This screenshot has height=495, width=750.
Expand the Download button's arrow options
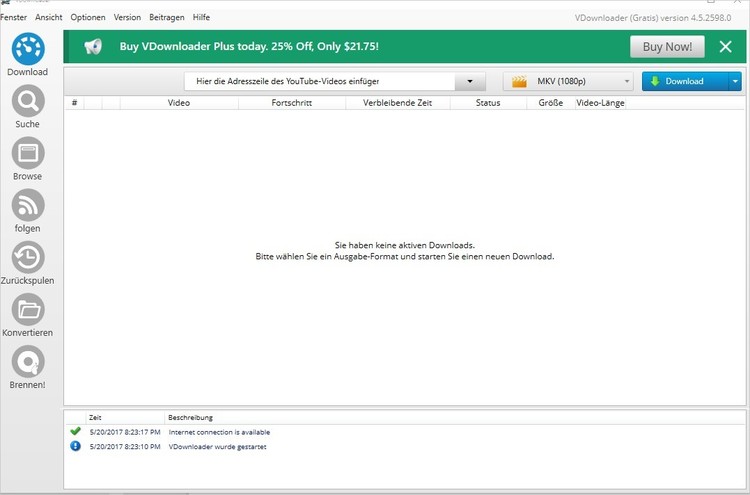click(735, 81)
